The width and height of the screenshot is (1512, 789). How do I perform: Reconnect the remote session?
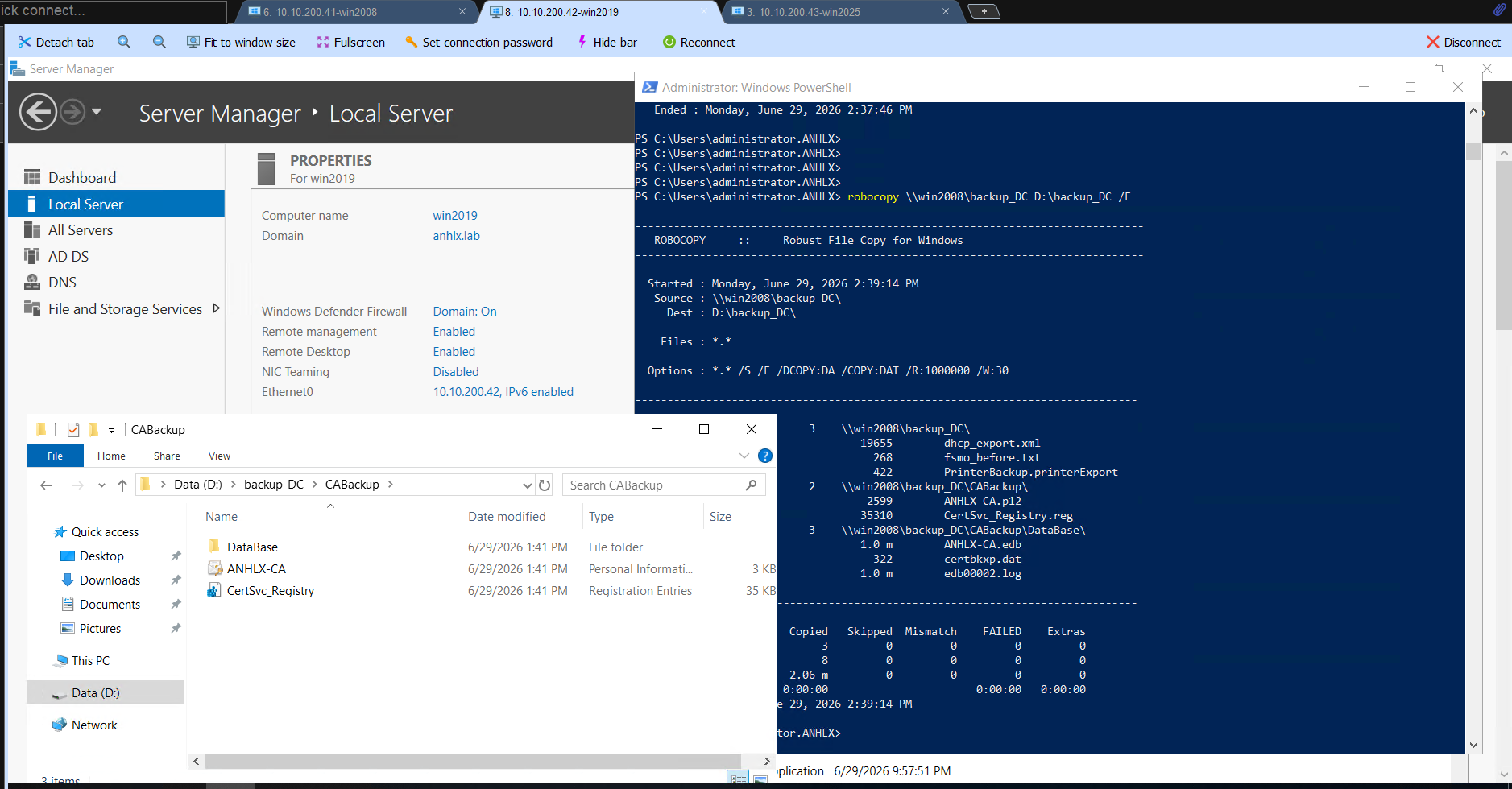tap(698, 42)
